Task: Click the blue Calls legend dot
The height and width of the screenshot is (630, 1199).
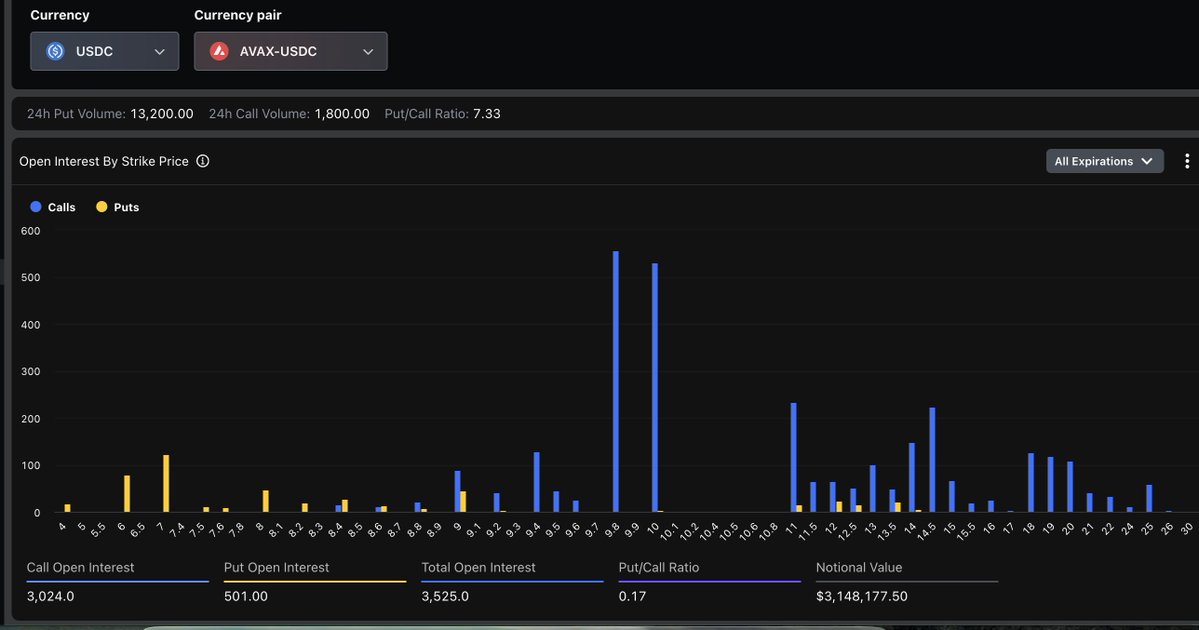Action: [36, 207]
